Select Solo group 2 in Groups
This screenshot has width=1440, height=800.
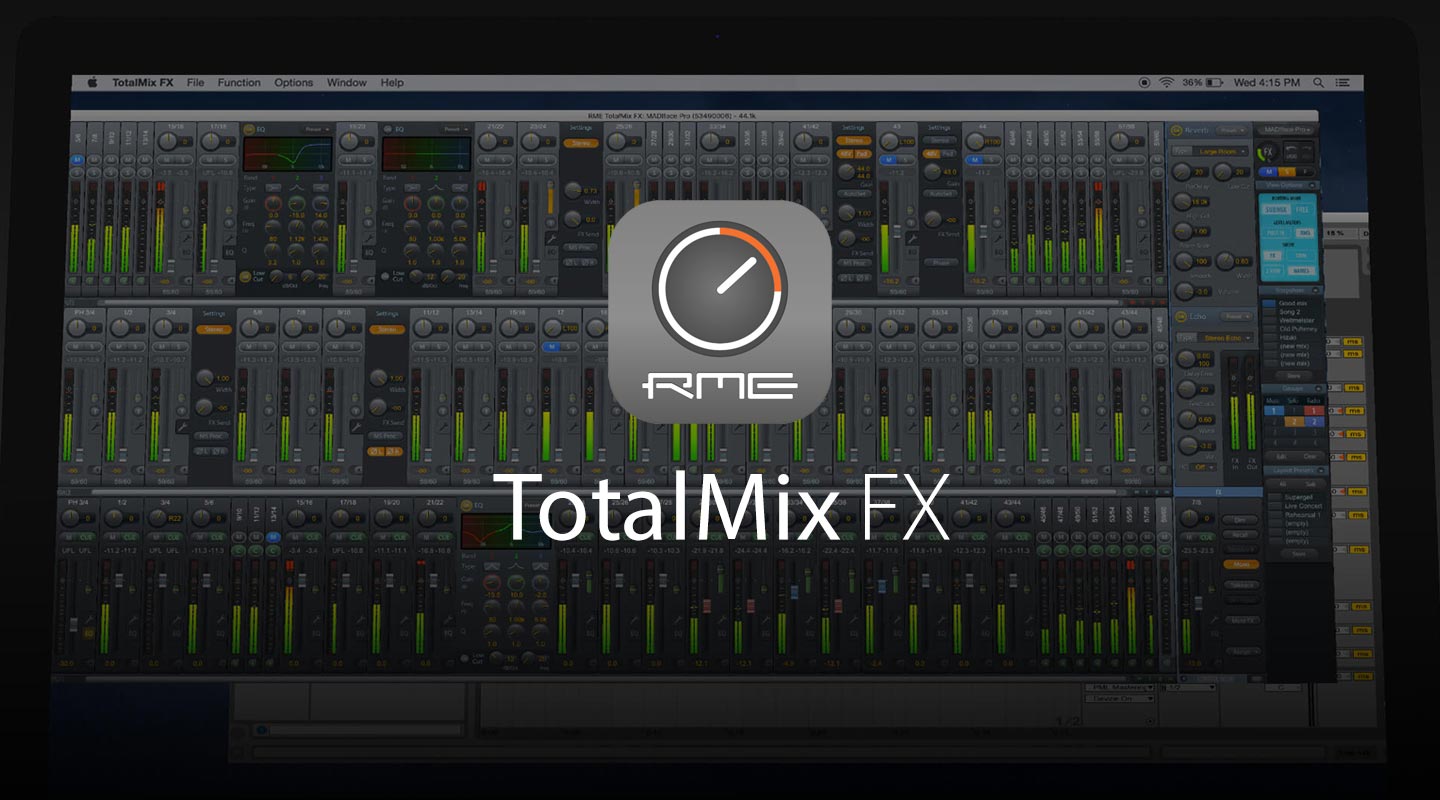(1293, 422)
